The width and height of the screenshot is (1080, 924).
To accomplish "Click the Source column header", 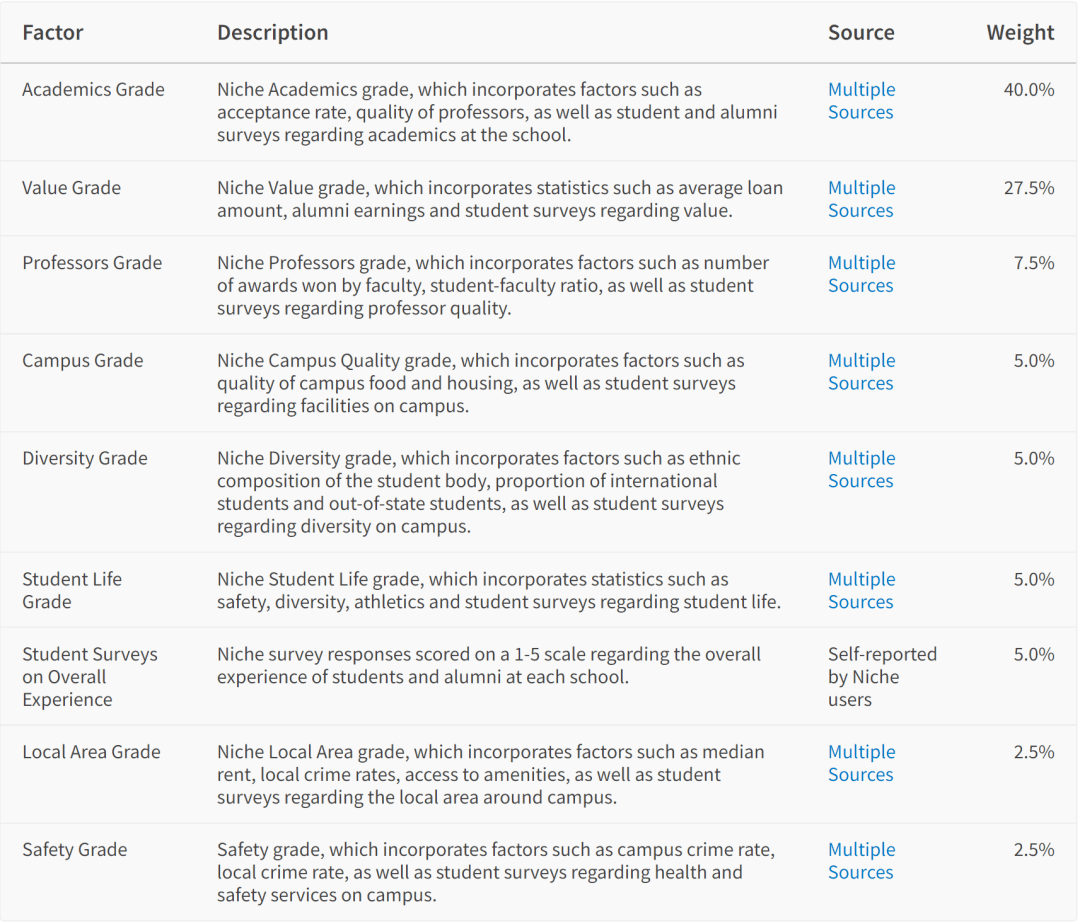I will pyautogui.click(x=861, y=32).
